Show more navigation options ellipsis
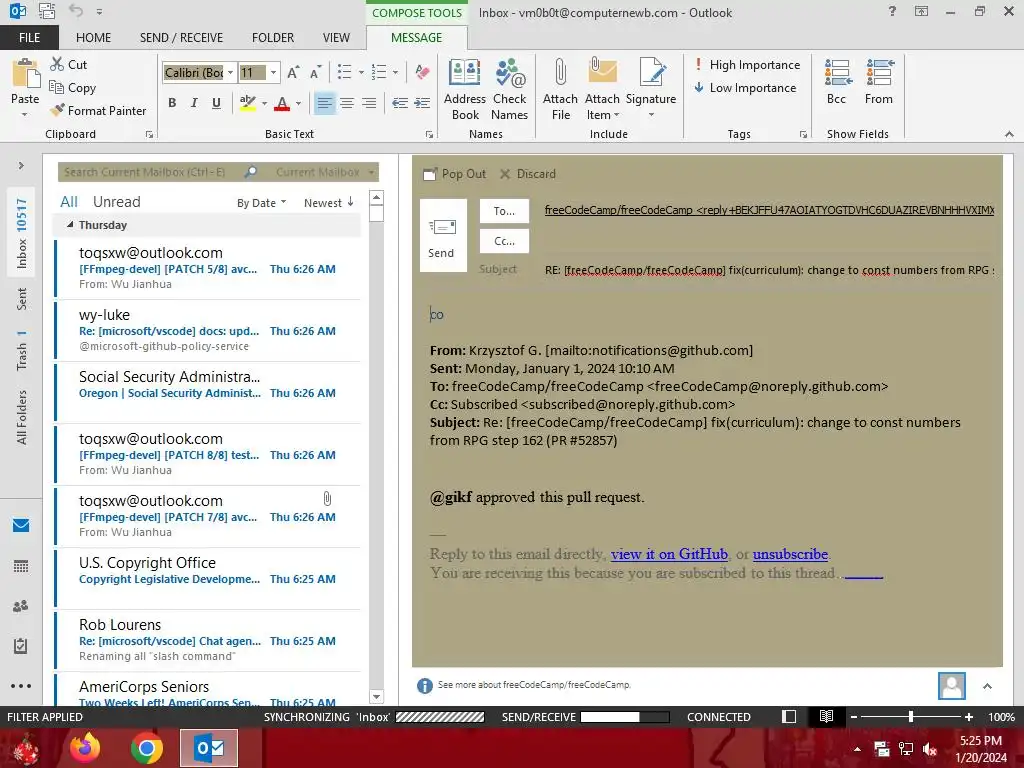This screenshot has width=1024, height=768. [21, 686]
